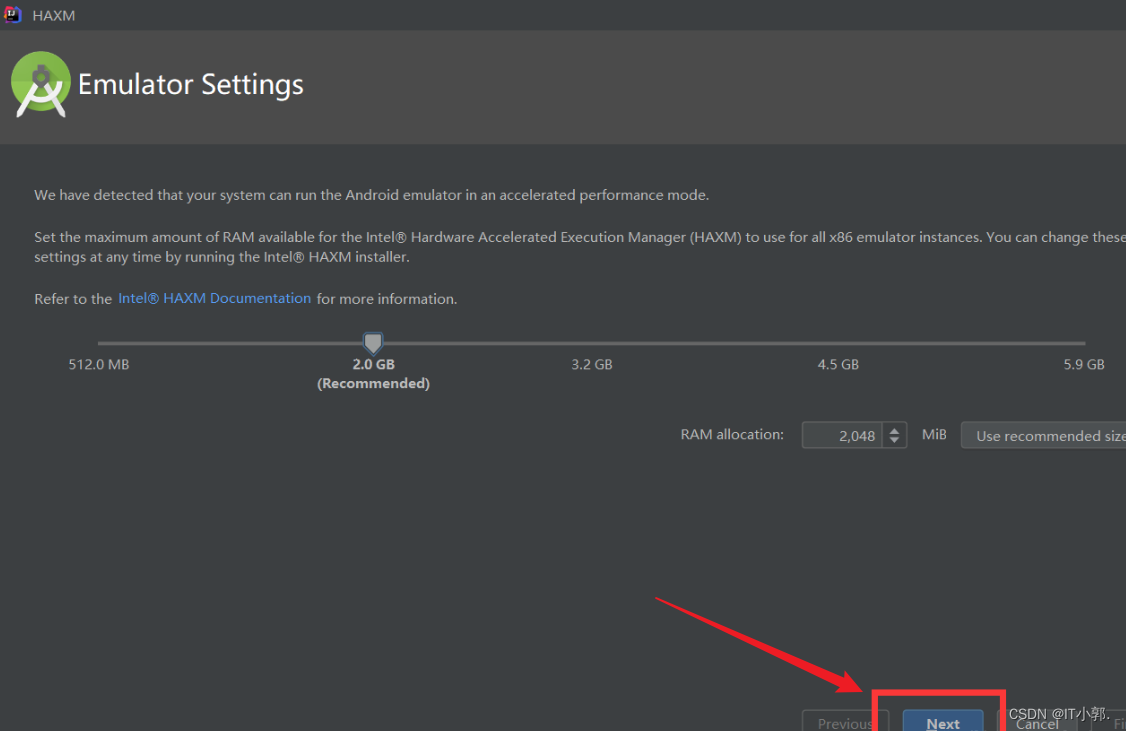Decrease RAM allocation with the down arrow

tap(894, 440)
